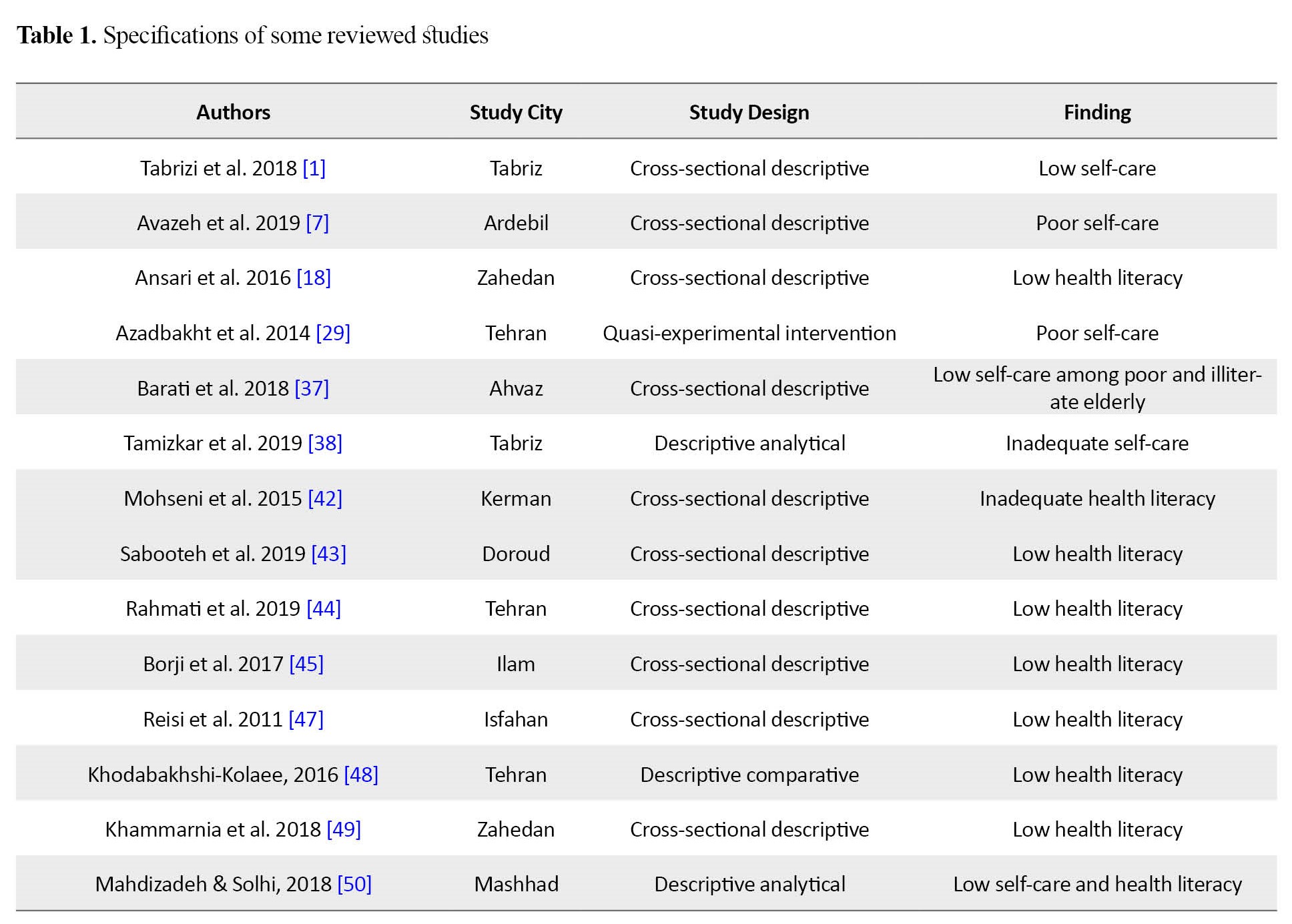Viewport: 1292px width, 924px height.
Task: Click Descriptive analytical in Tamizkar row
Action: [749, 443]
